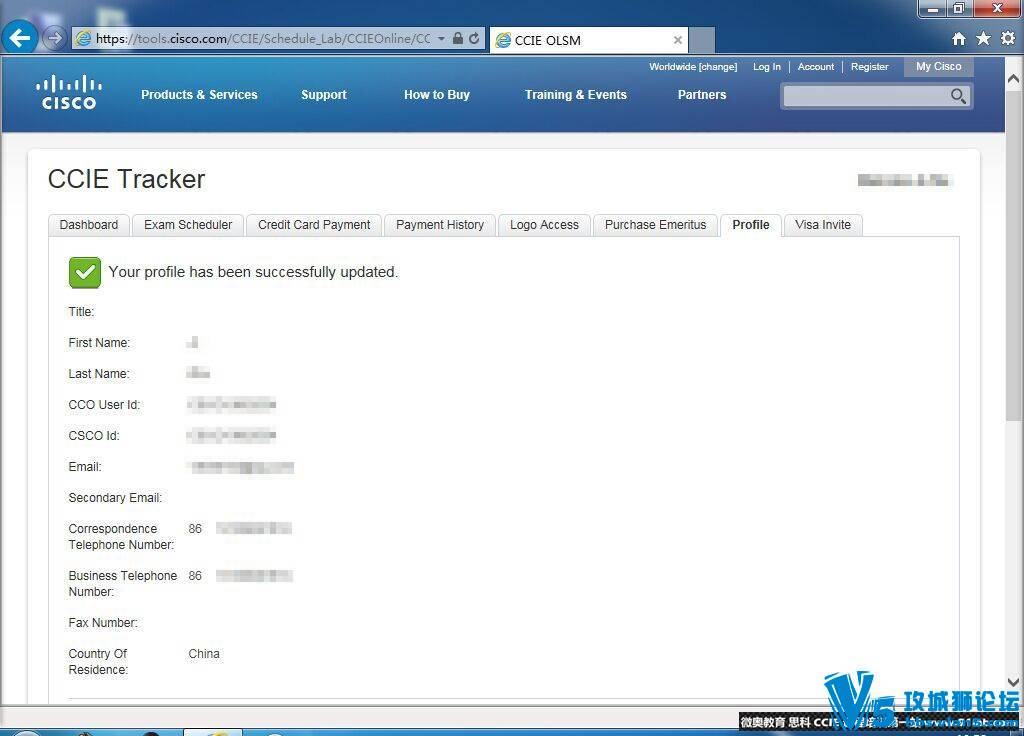Click the Account link
The height and width of the screenshot is (736, 1024).
(x=816, y=67)
